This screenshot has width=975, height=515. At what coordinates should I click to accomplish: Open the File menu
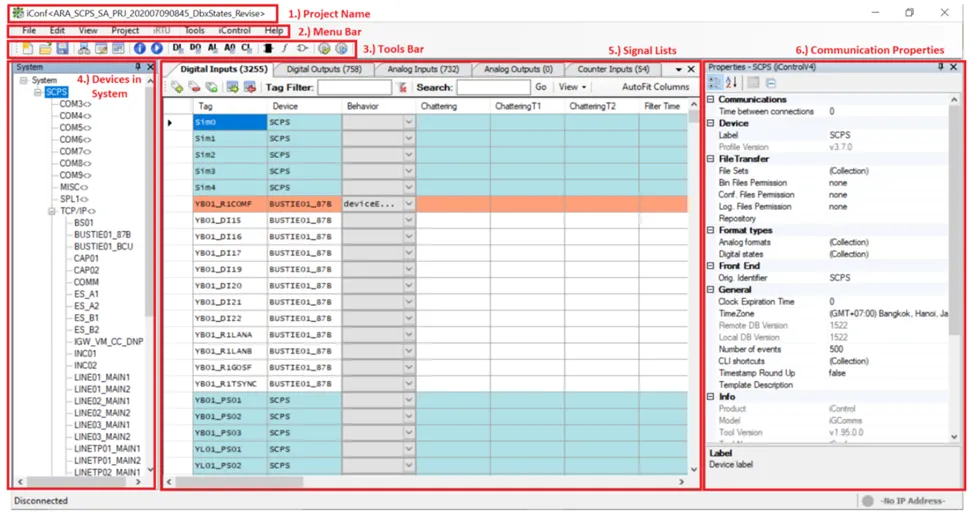click(x=29, y=30)
